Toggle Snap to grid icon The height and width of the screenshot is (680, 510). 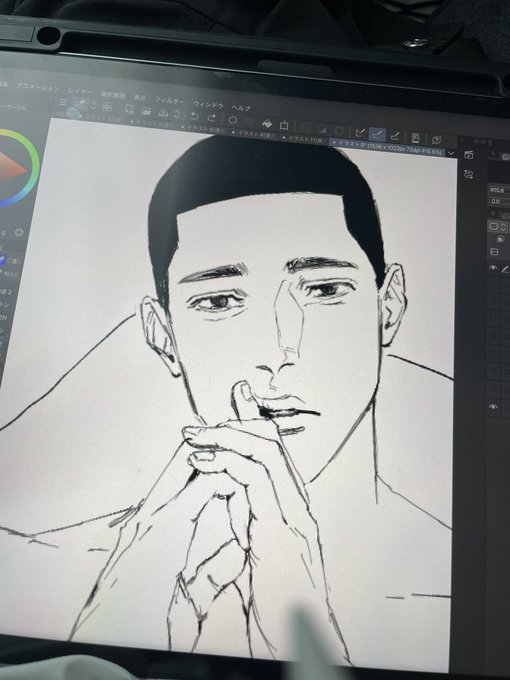pyautogui.click(x=395, y=136)
